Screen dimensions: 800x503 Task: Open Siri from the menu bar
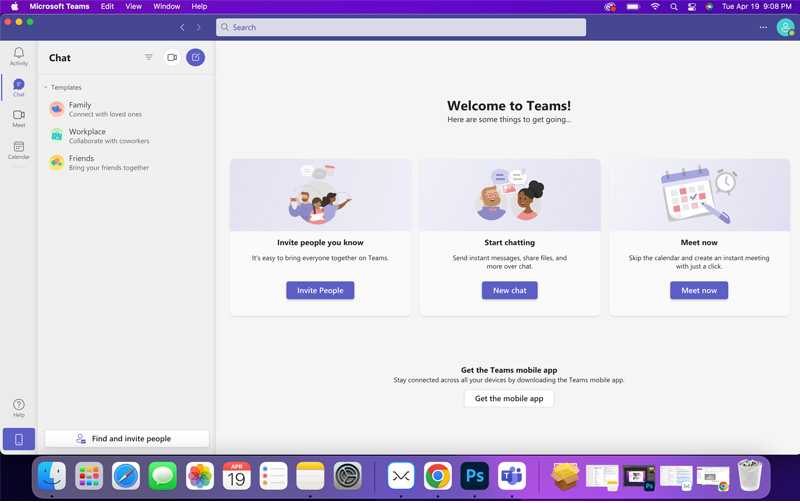click(709, 7)
